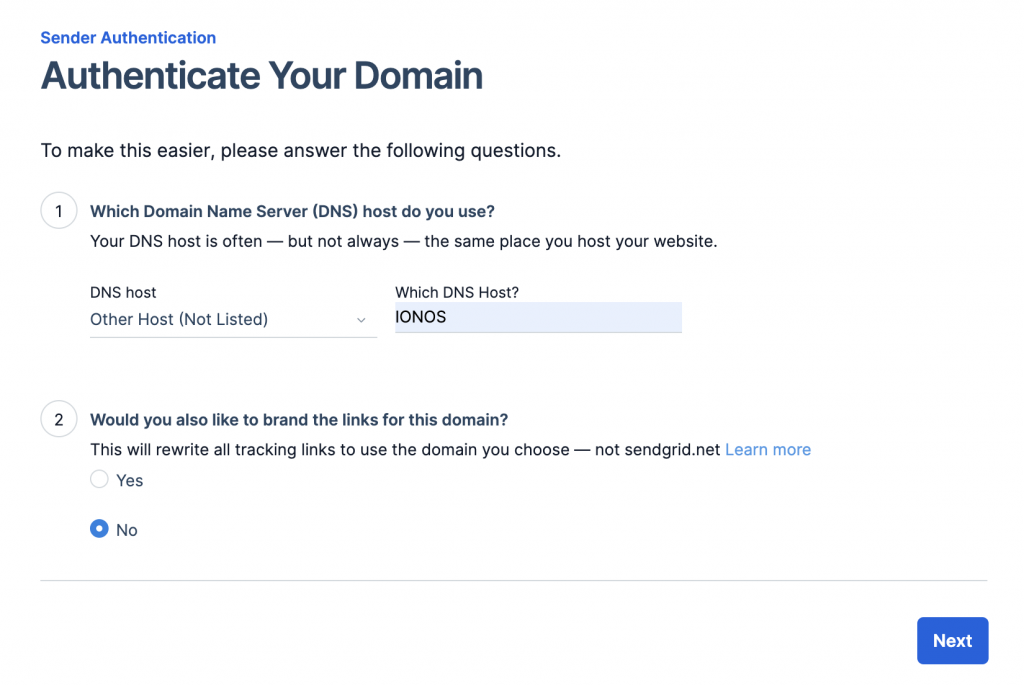Open the "Learn more" link
The image size is (1024, 686).
point(767,450)
